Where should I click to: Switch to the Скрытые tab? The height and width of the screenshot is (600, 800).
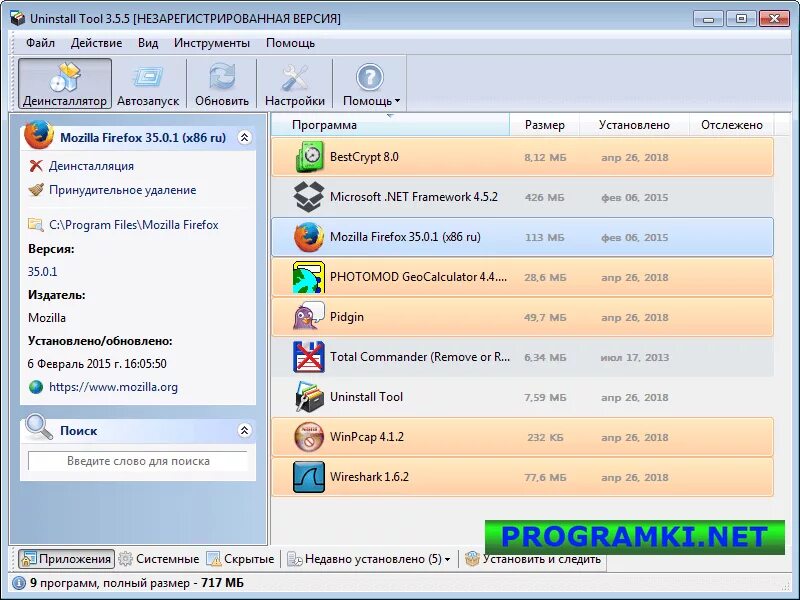click(240, 559)
